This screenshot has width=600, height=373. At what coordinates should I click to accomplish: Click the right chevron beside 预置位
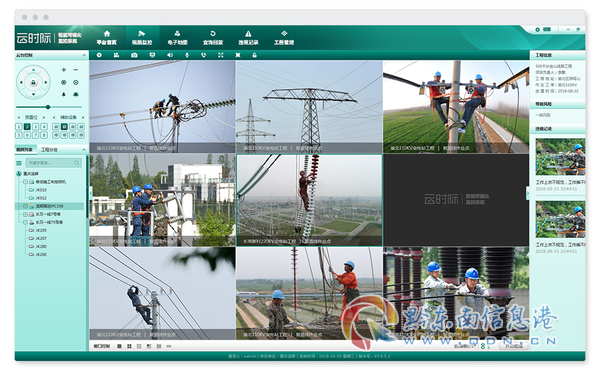[x=44, y=117]
